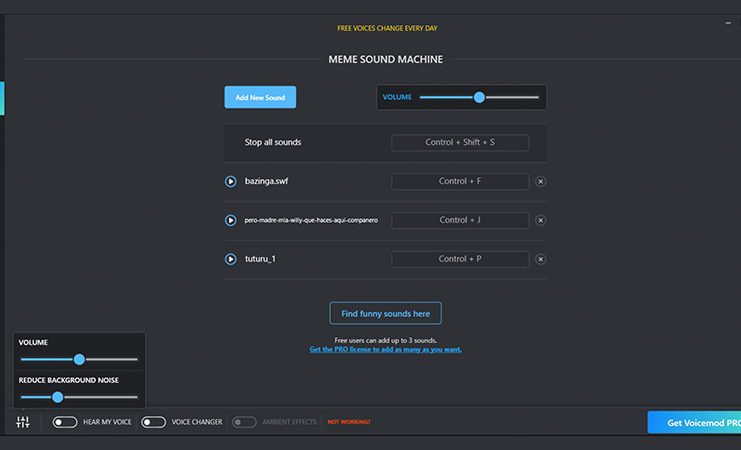Click the Add New Sound button
The image size is (741, 450).
coord(260,97)
